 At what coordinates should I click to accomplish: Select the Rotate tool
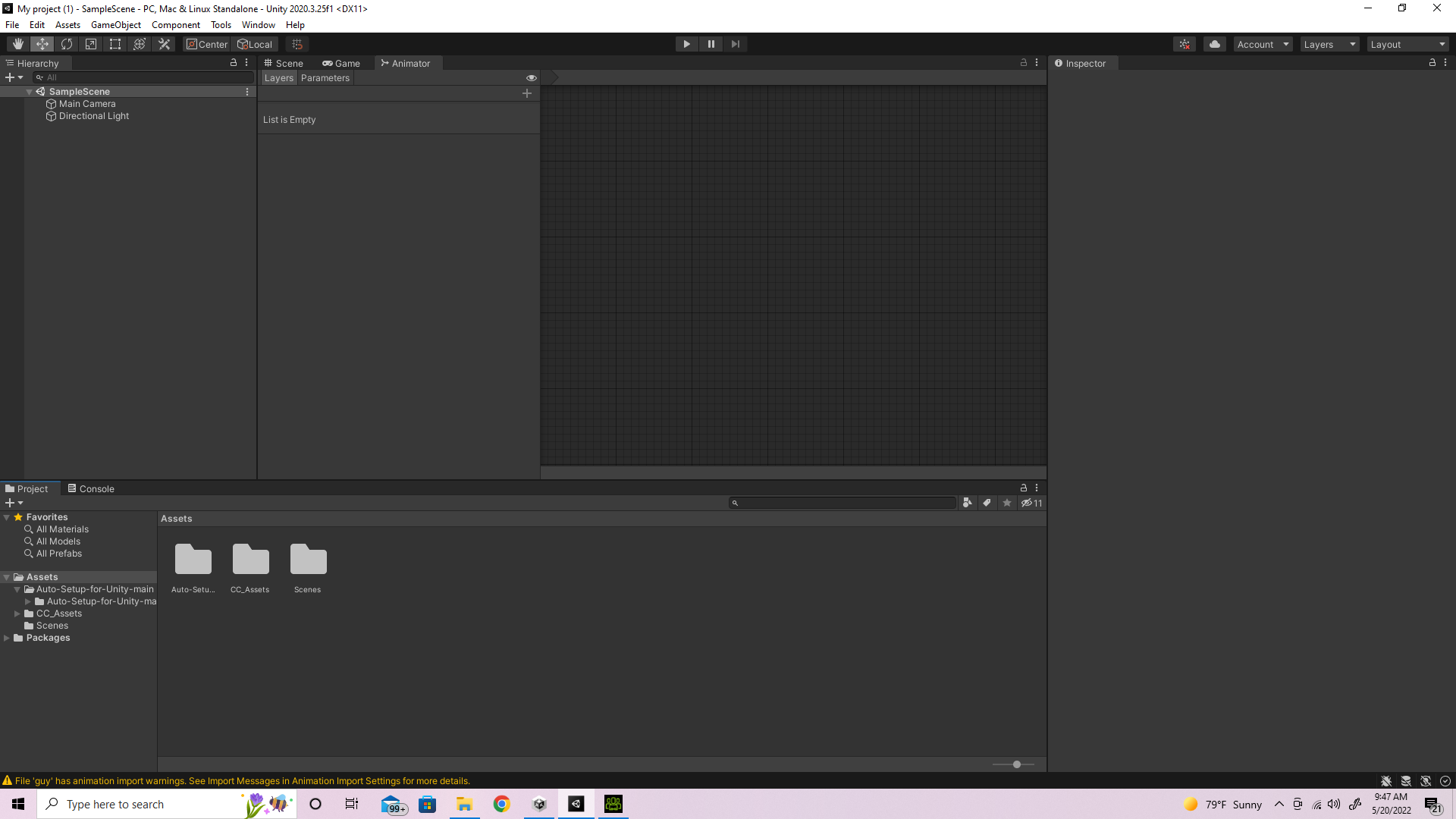click(67, 44)
